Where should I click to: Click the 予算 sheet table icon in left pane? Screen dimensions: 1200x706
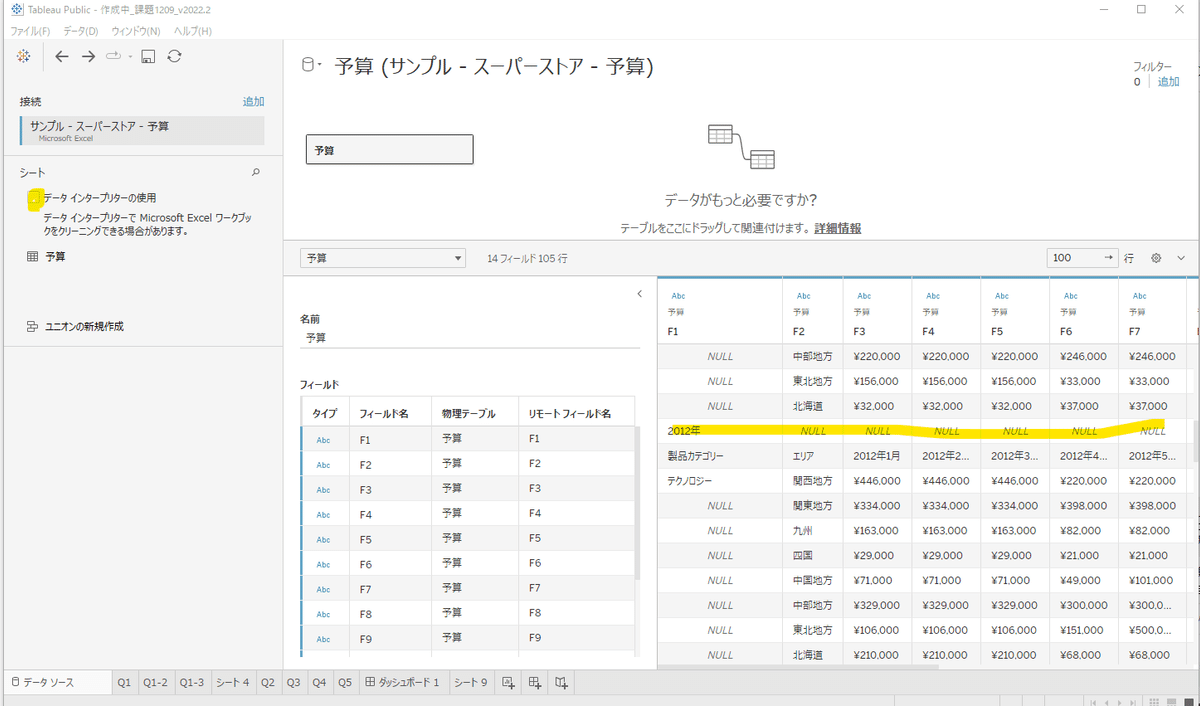coord(32,257)
